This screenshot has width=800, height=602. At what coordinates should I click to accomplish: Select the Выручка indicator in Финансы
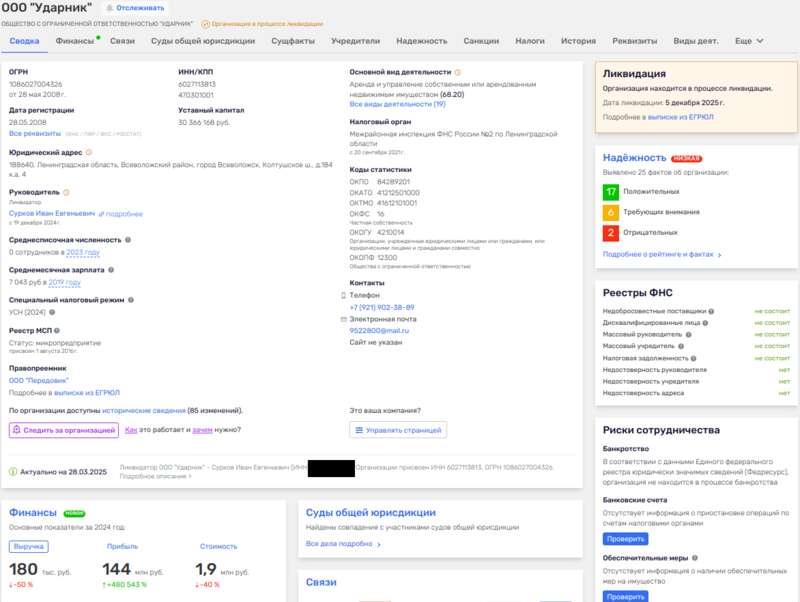[29, 546]
